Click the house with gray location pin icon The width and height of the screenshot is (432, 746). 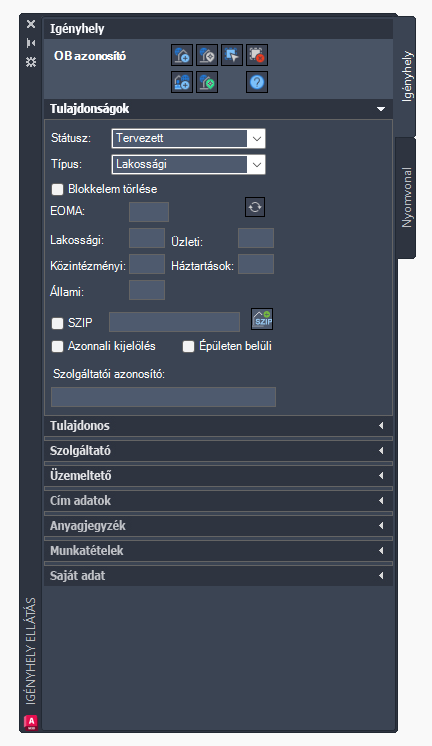[207, 55]
